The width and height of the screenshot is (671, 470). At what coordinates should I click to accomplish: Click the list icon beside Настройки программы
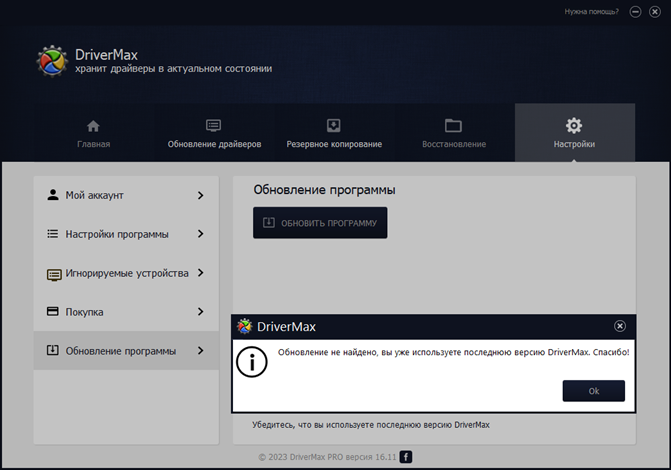(53, 234)
